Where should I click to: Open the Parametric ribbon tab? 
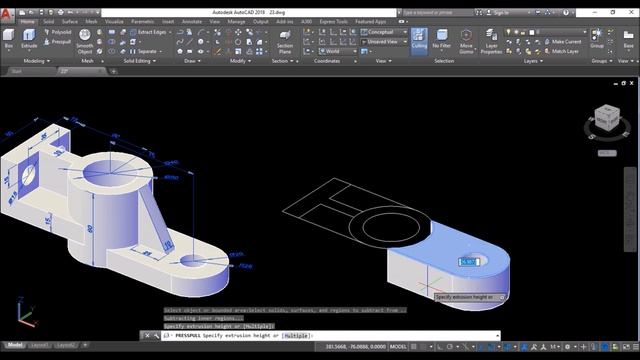[x=142, y=22]
